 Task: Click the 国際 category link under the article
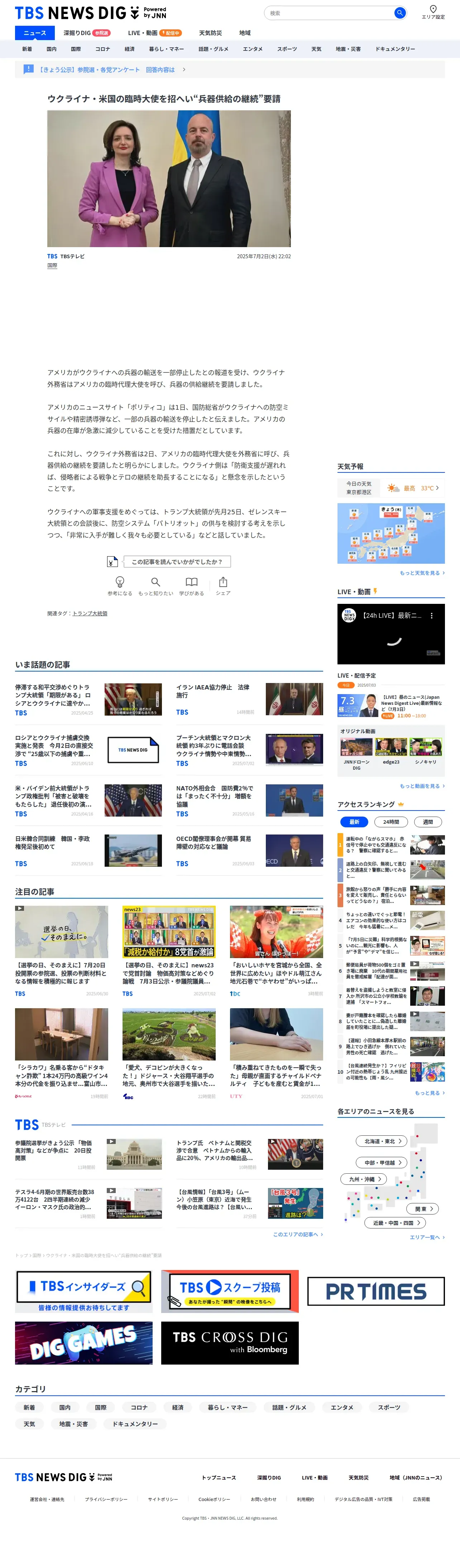pyautogui.click(x=52, y=265)
